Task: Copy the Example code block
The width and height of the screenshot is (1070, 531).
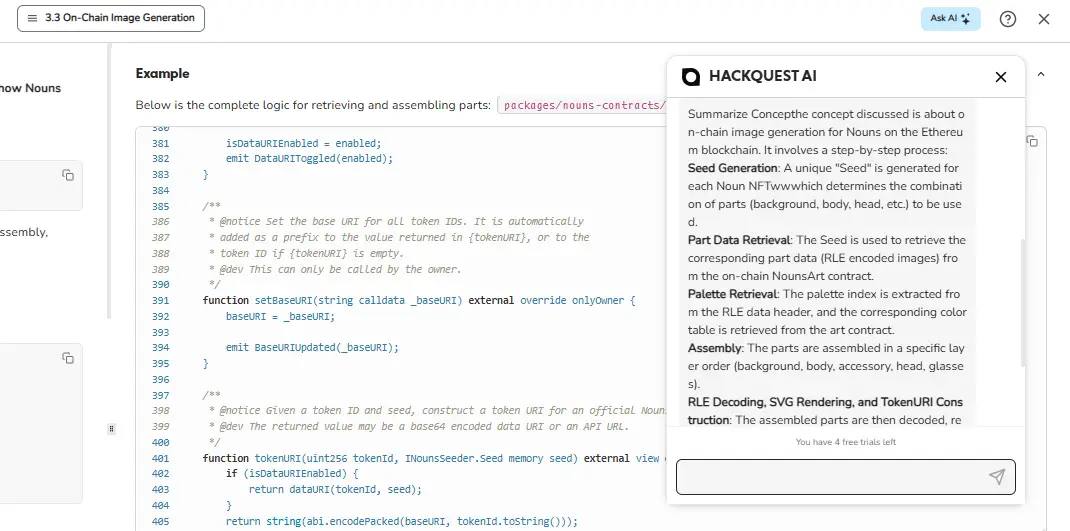Action: point(1032,142)
